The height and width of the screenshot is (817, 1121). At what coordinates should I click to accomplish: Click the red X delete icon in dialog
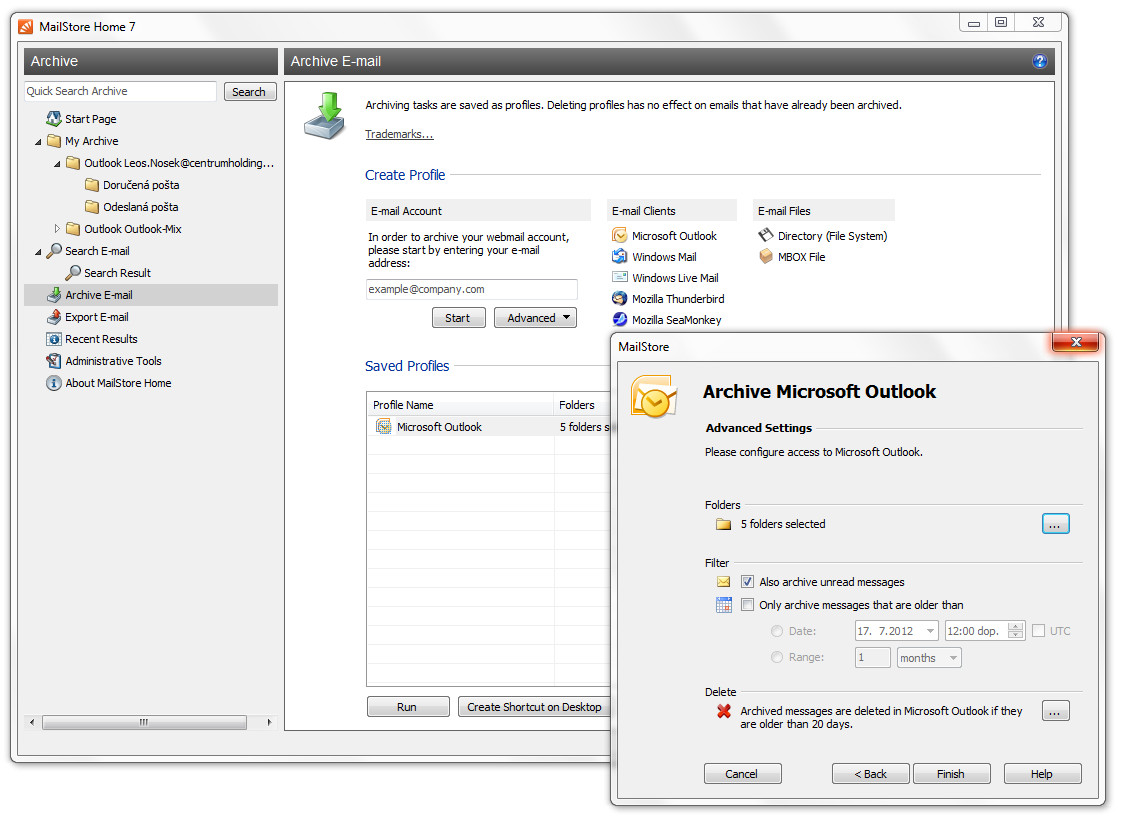pos(724,711)
